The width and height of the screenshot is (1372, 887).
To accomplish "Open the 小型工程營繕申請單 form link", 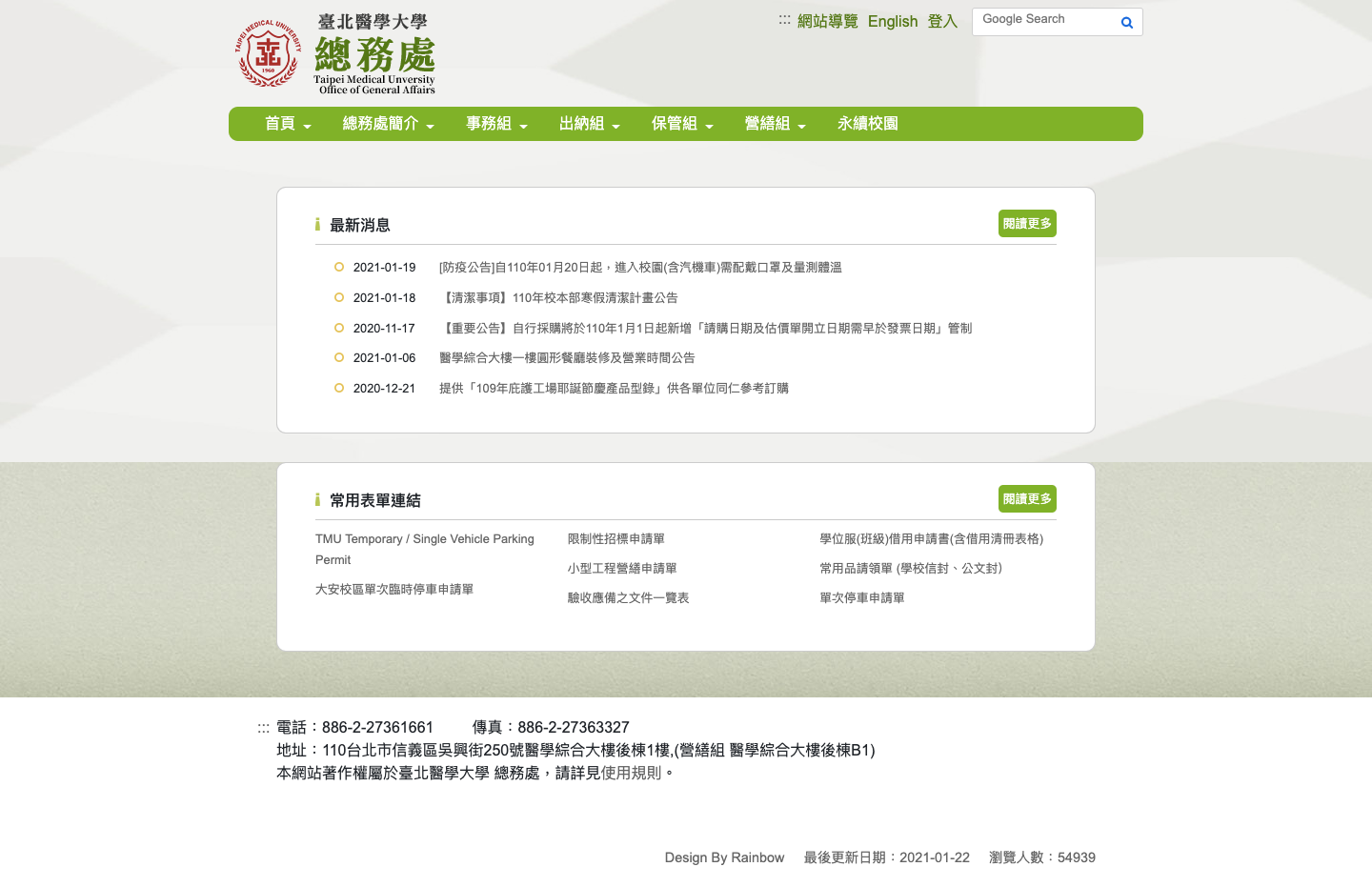I will click(622, 569).
